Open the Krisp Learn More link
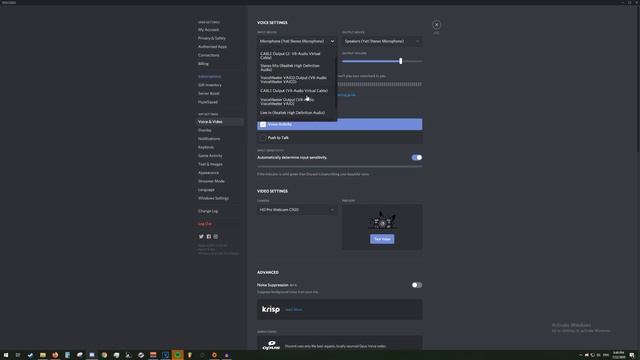 (x=293, y=310)
